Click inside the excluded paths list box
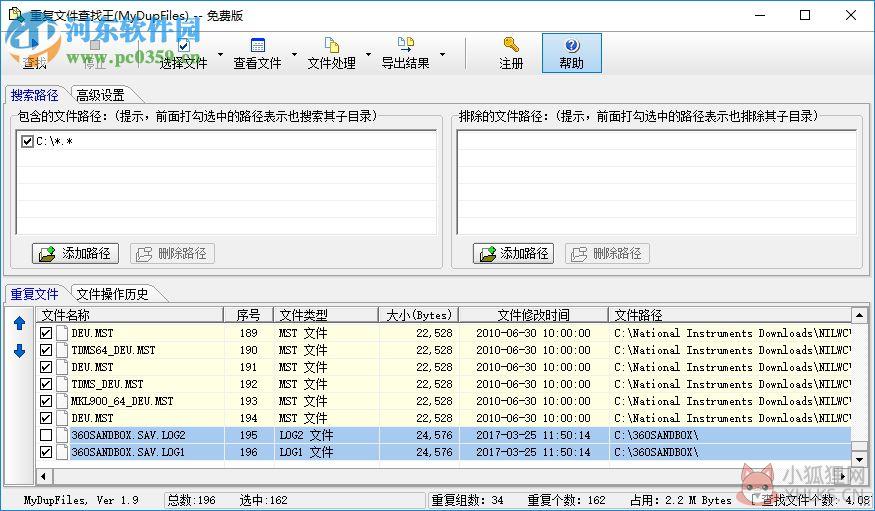The image size is (875, 511). pyautogui.click(x=657, y=182)
